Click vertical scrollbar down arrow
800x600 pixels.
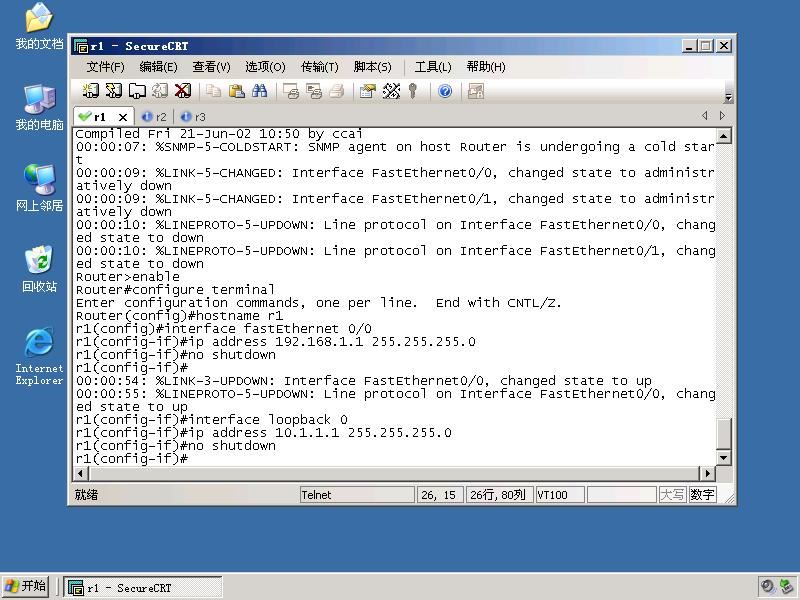[x=723, y=457]
